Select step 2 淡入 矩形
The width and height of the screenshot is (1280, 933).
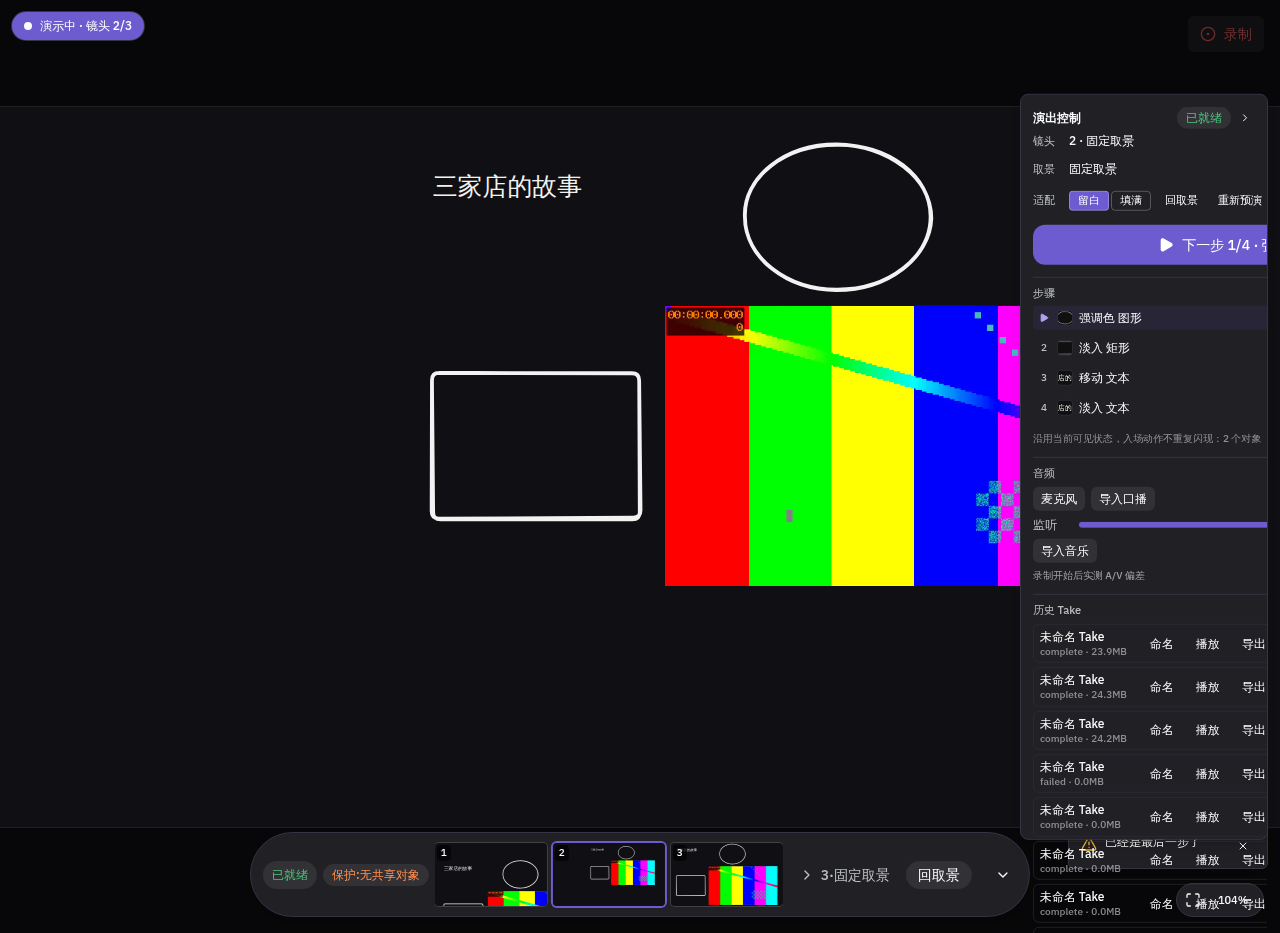[x=1150, y=348]
